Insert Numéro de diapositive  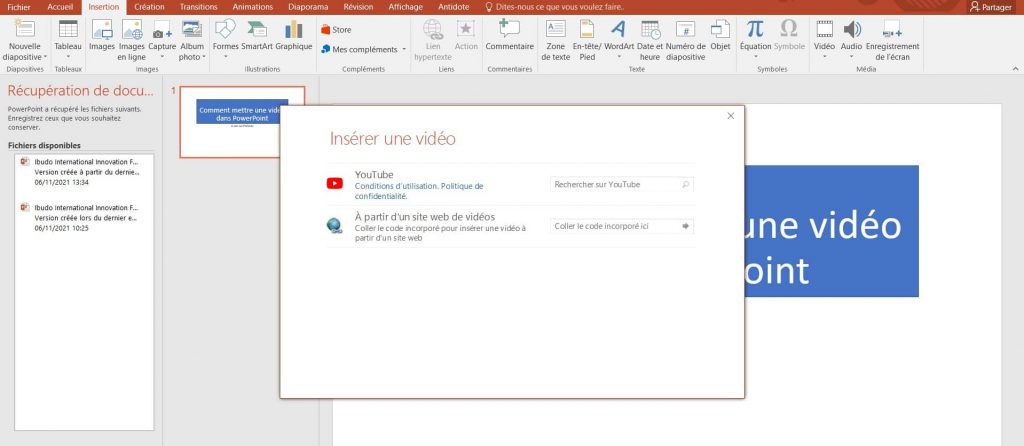685,29
